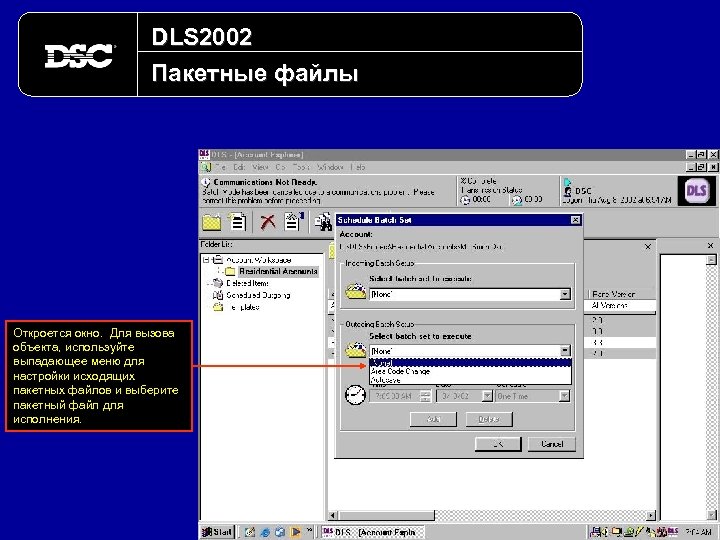Open the Help menu
The image size is (720, 540).
[358, 167]
